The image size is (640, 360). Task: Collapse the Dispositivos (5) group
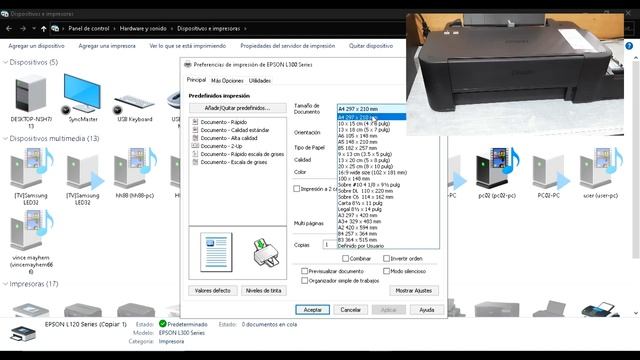pos(5,62)
